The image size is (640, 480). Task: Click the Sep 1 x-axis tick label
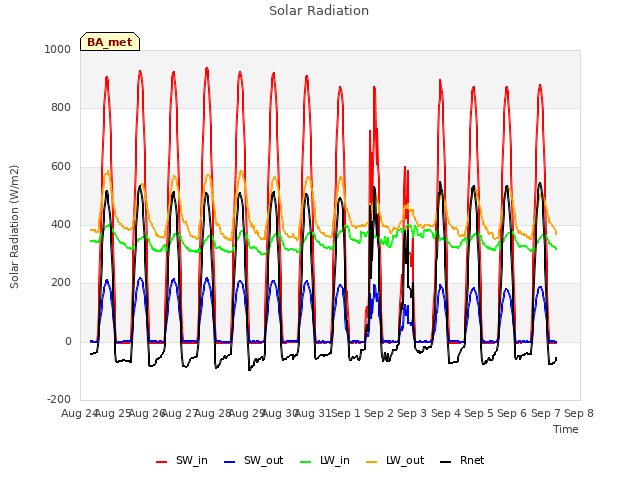(x=346, y=413)
